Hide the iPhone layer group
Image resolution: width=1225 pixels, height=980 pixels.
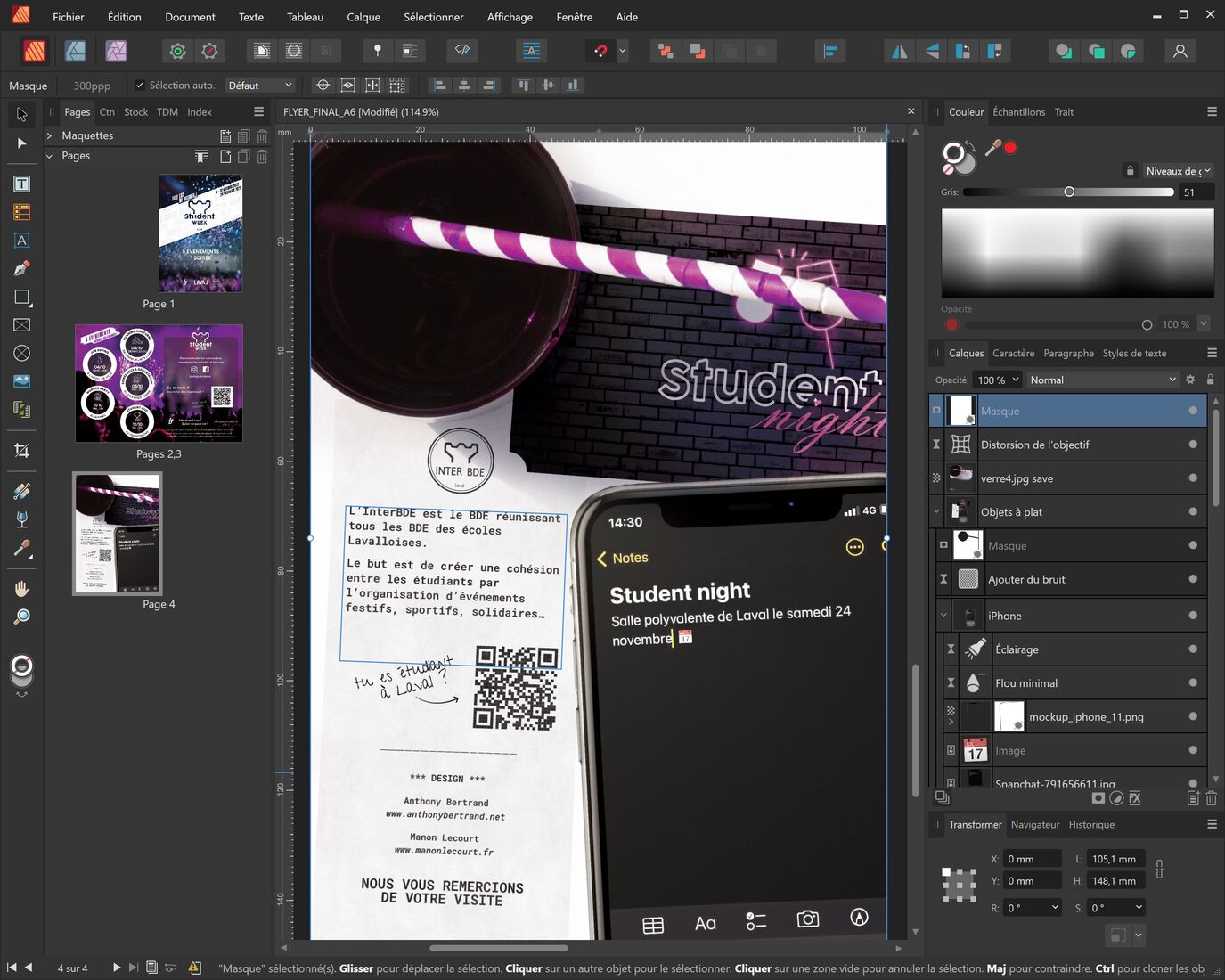(1192, 616)
